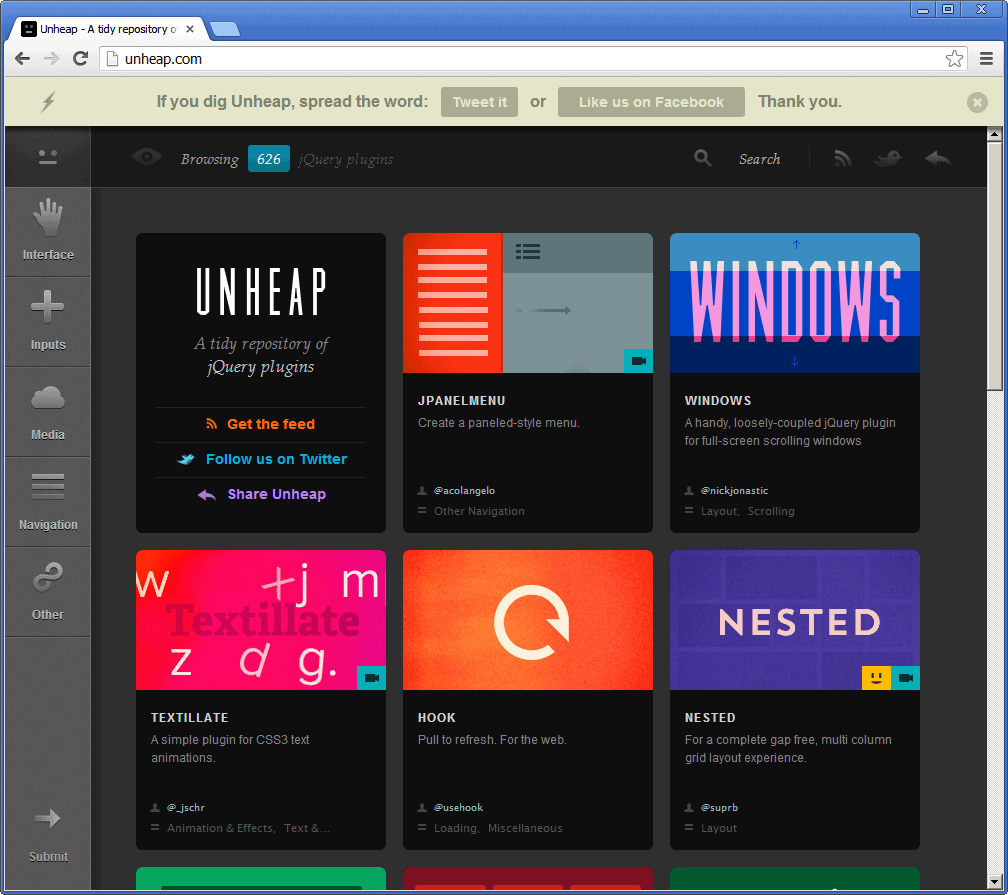
Task: Bookmark page with the star icon
Action: click(954, 59)
